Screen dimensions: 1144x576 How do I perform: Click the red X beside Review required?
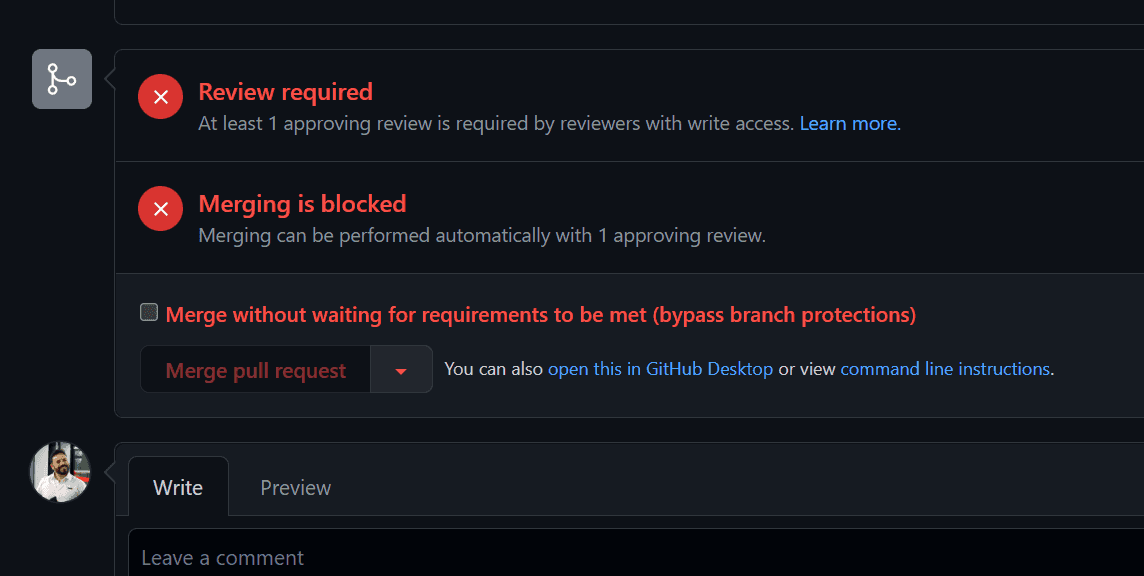click(160, 97)
